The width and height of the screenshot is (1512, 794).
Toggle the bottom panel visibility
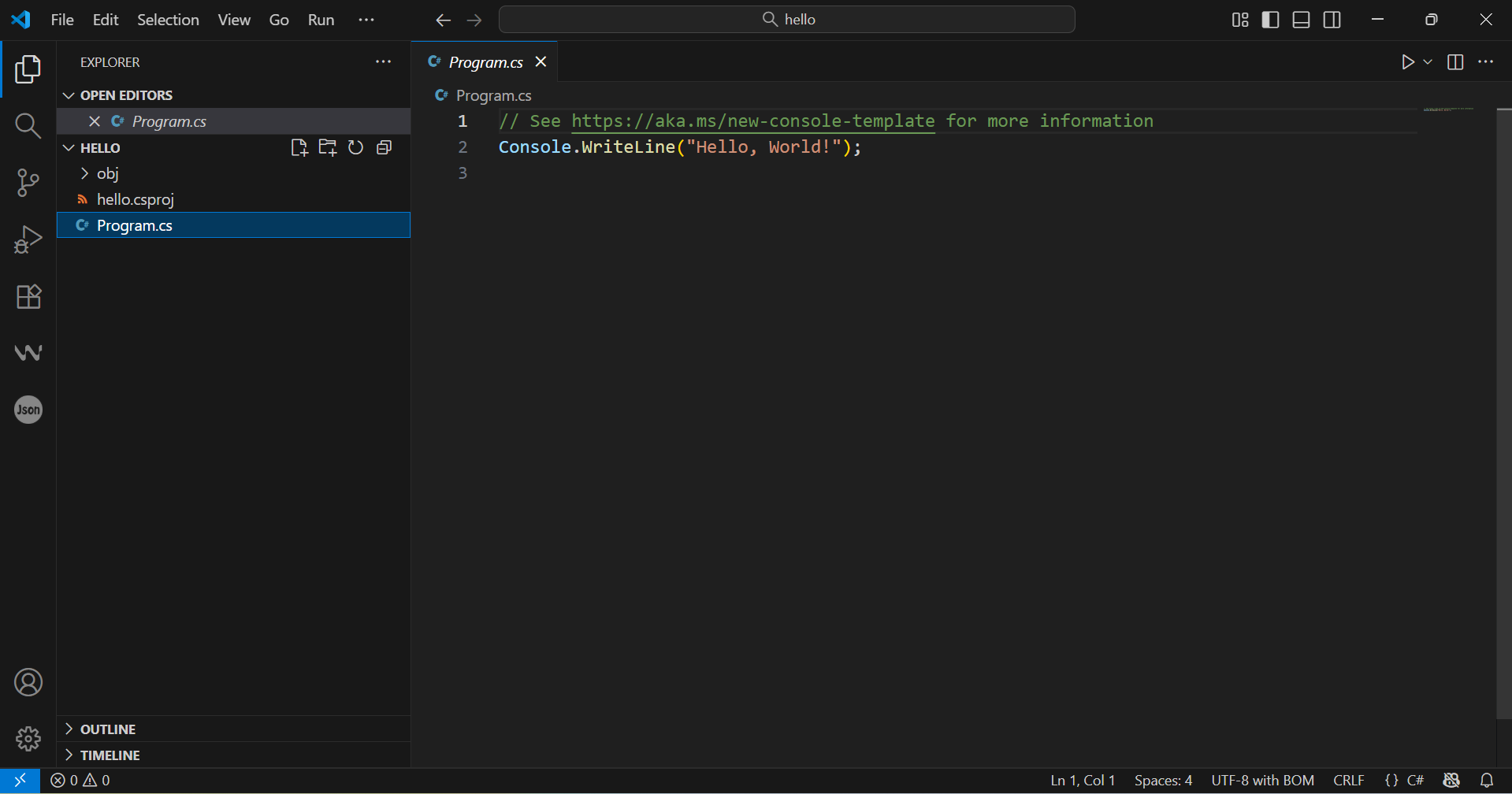click(x=1301, y=20)
